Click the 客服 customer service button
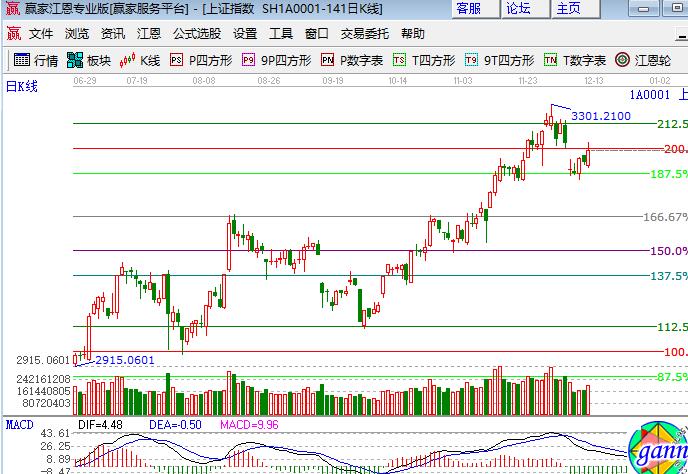688x474 pixels. click(x=468, y=9)
